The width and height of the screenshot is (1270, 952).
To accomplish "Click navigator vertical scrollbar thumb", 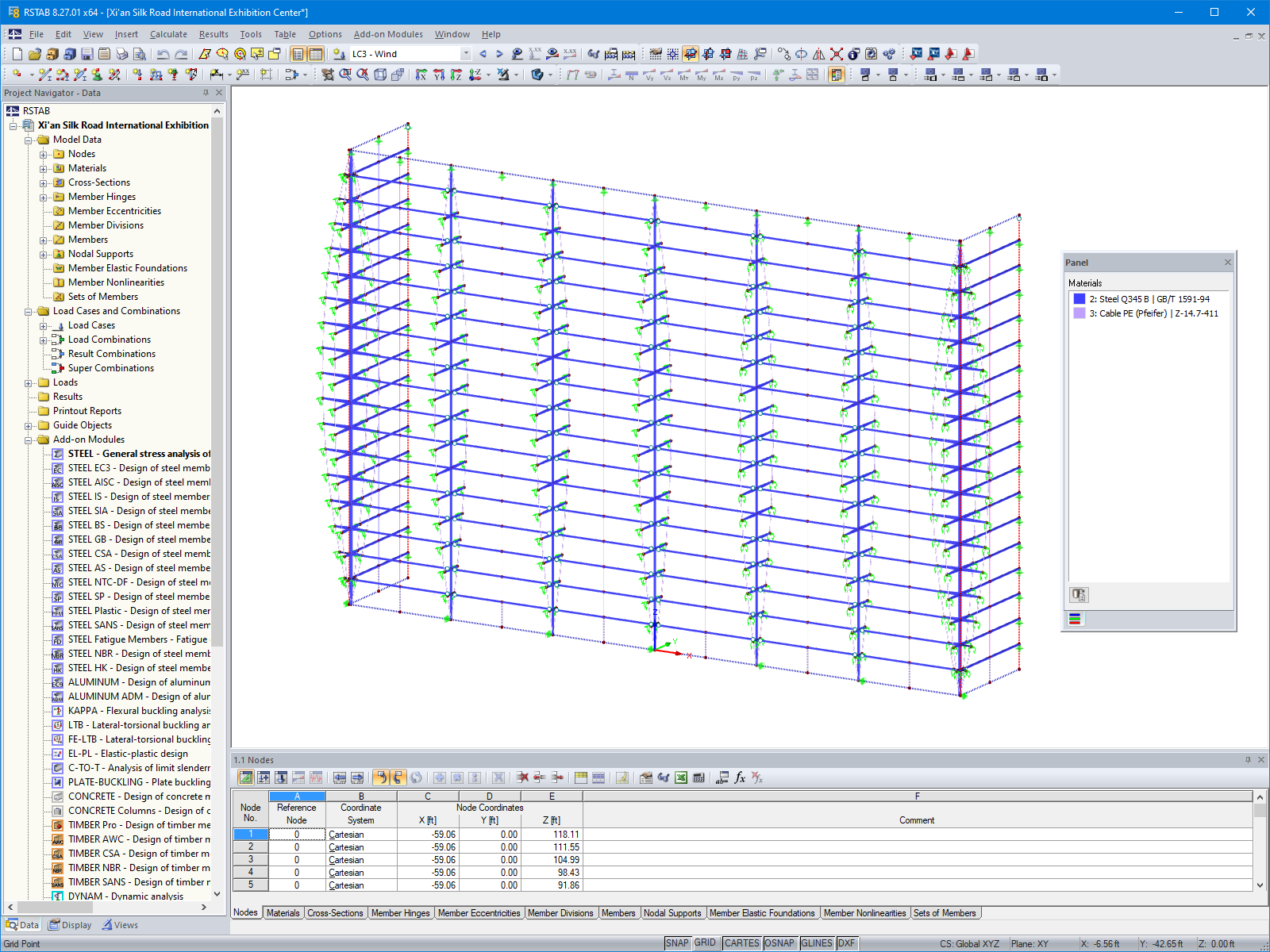I will click(x=217, y=381).
